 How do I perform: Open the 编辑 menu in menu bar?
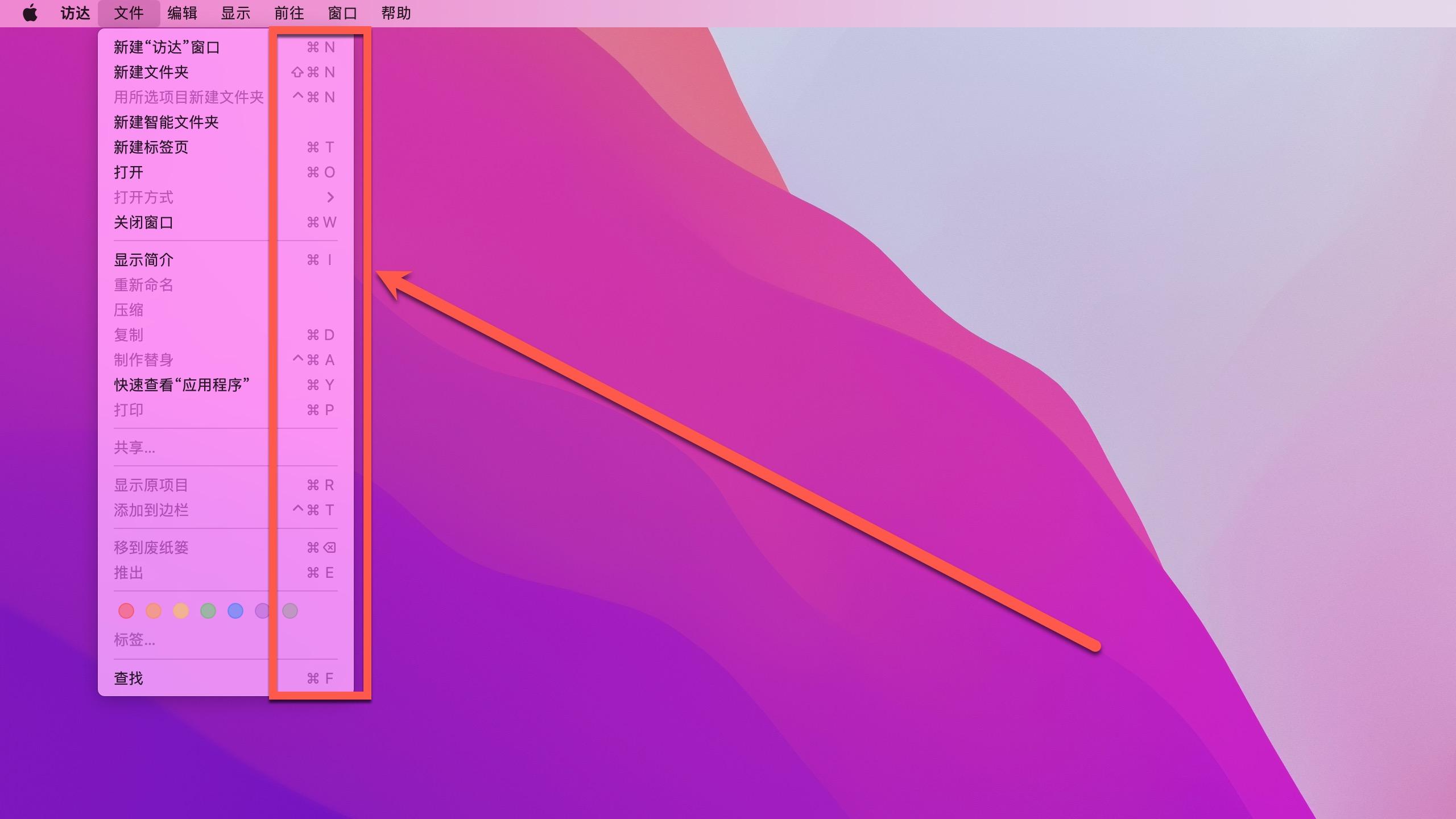(x=182, y=13)
